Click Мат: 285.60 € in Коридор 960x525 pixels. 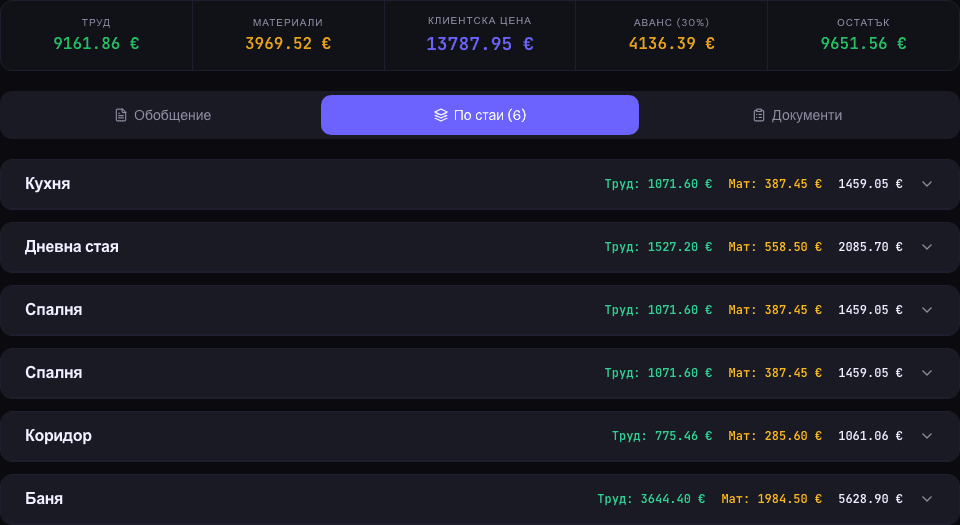(775, 436)
